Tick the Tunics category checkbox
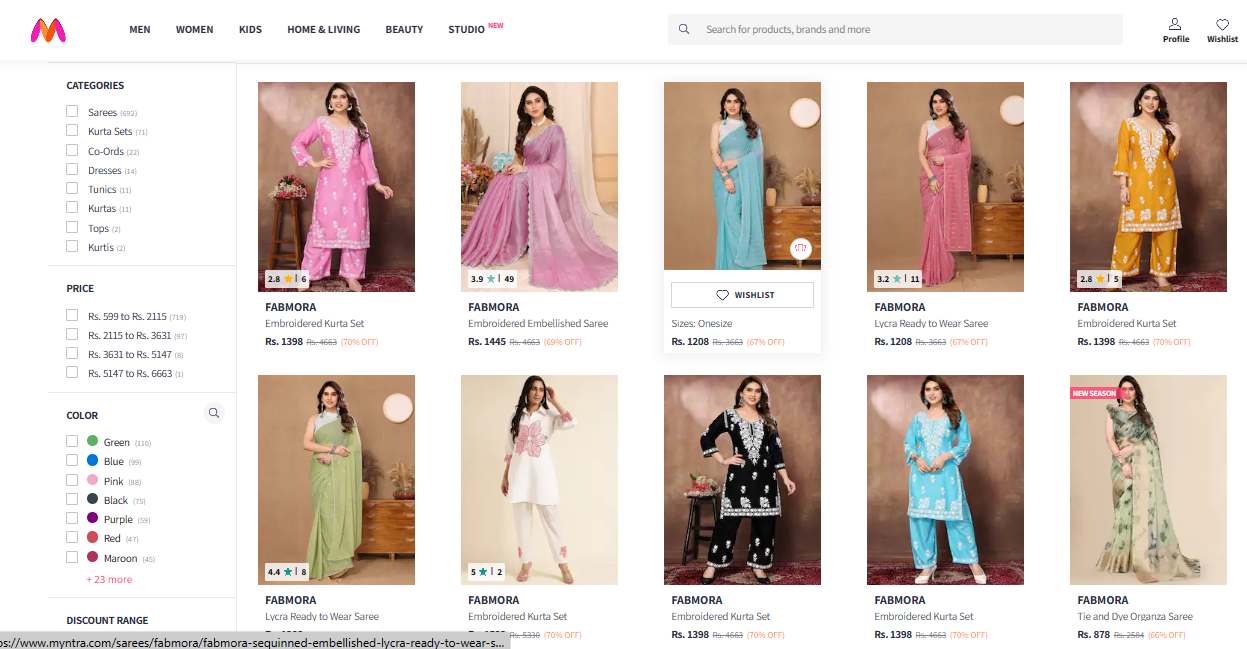 point(72,189)
